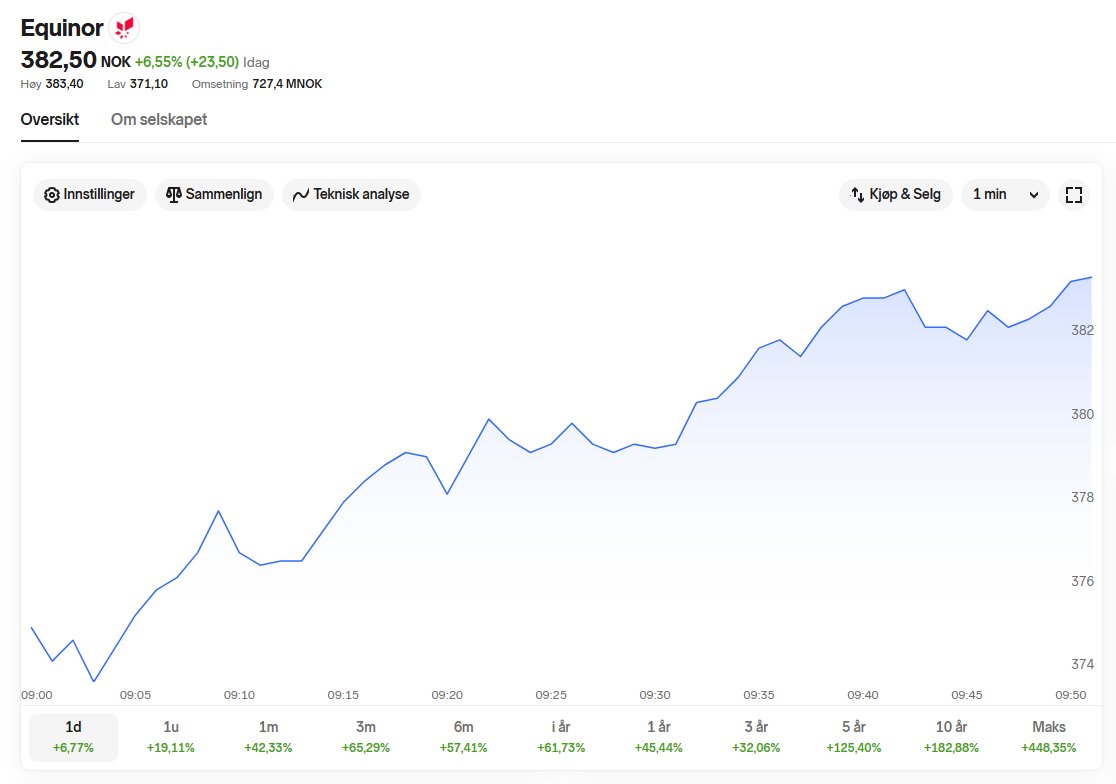Select the 6m time range
1116x784 pixels.
[463, 737]
